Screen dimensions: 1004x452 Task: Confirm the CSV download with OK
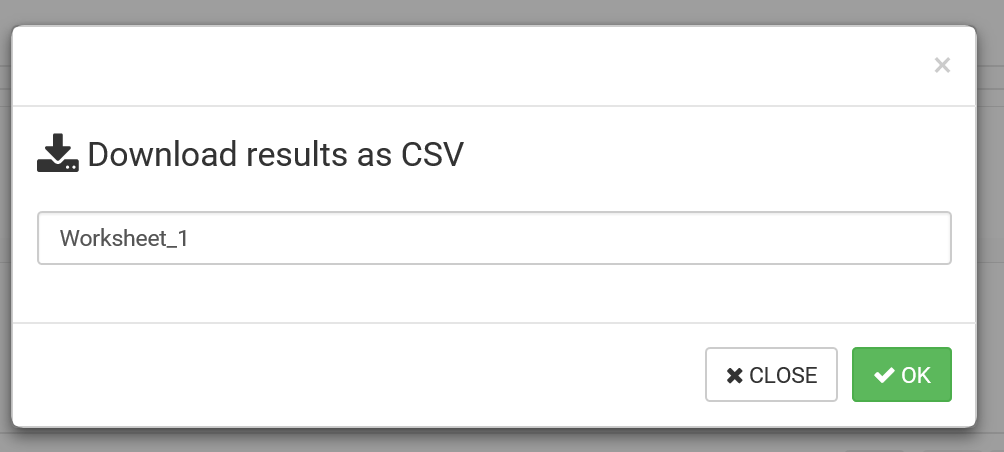(901, 375)
